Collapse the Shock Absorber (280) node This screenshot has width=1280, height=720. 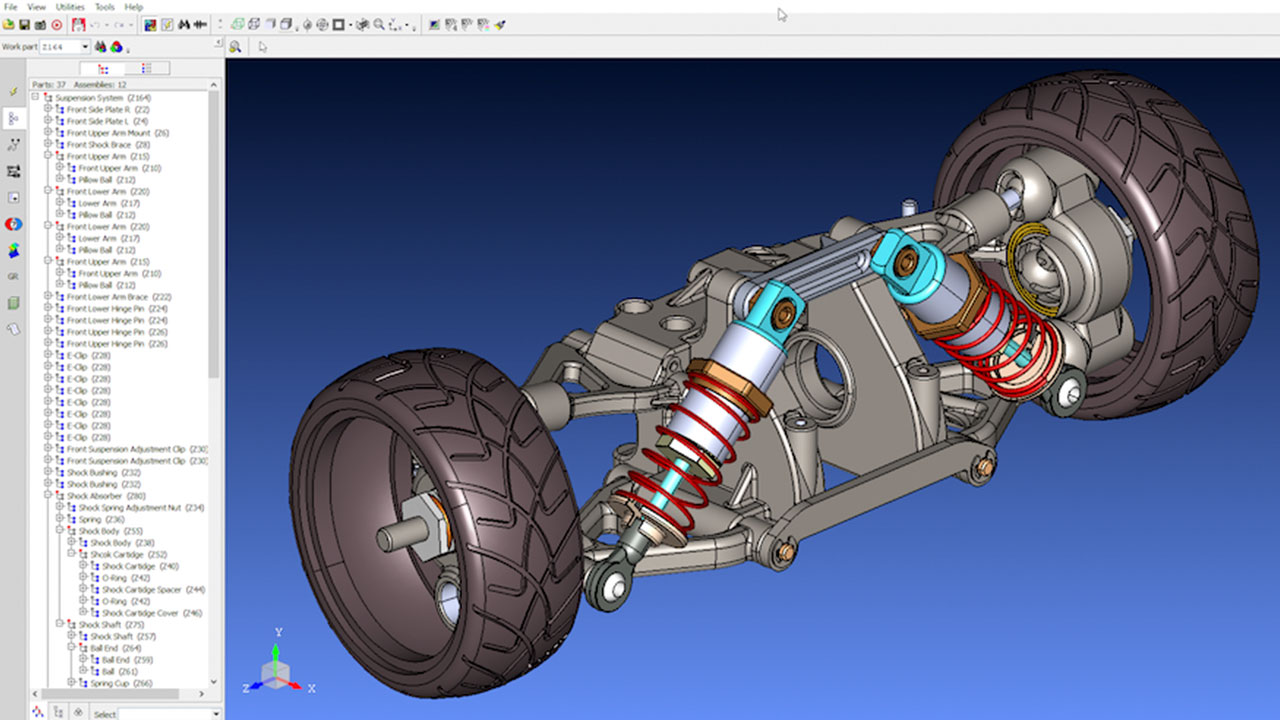(x=48, y=496)
